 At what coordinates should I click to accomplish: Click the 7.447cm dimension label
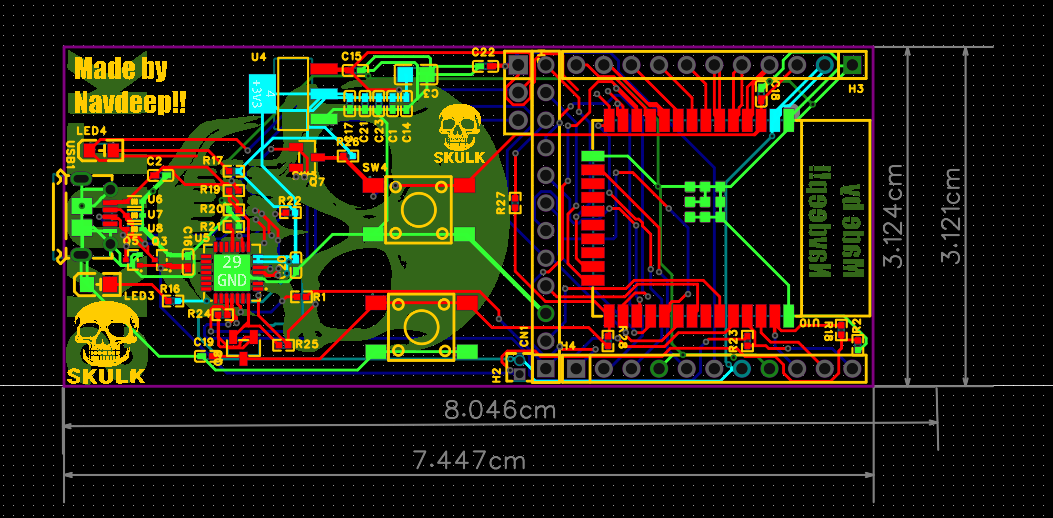tap(469, 460)
